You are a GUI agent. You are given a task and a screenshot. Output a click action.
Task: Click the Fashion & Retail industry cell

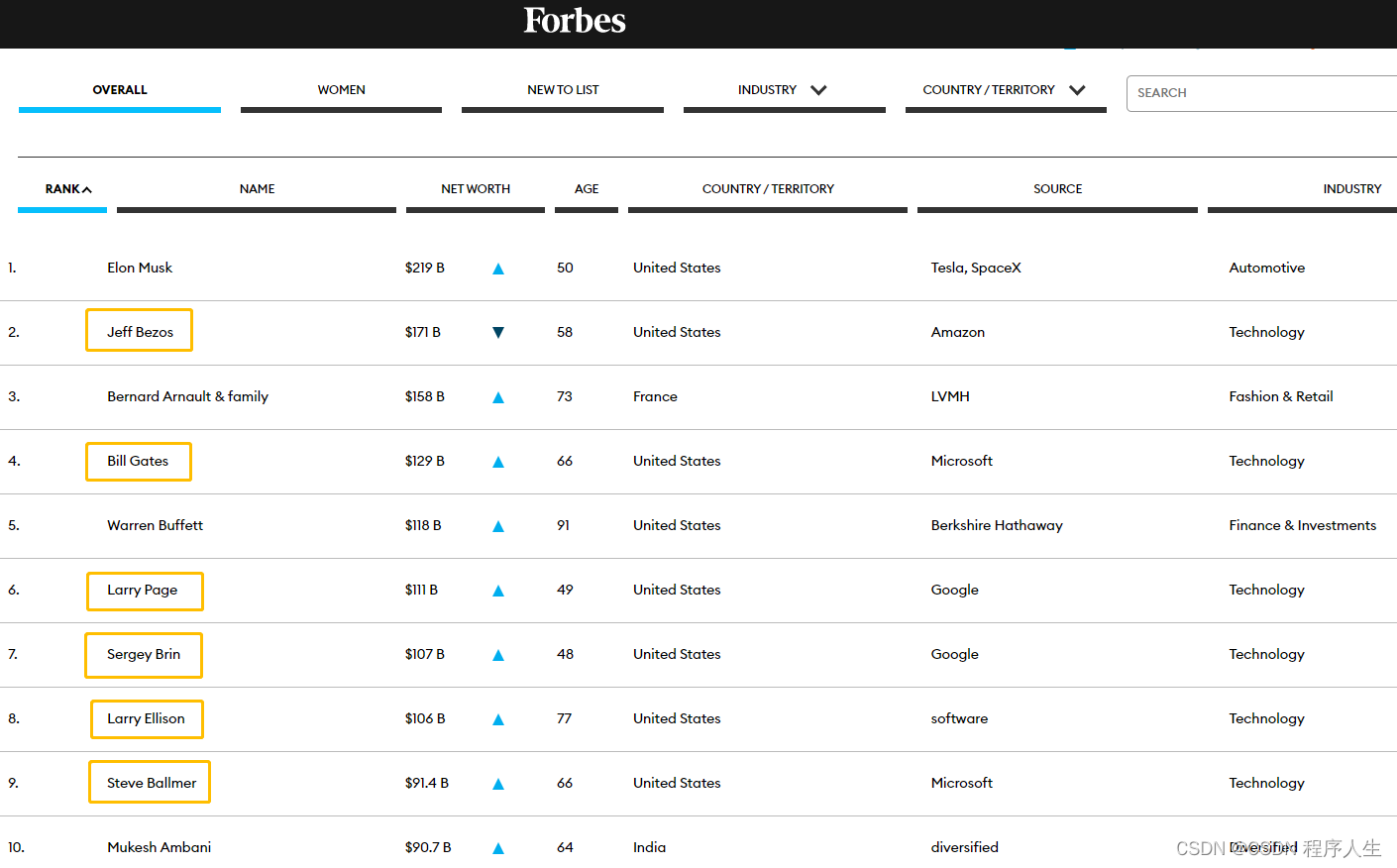point(1280,396)
